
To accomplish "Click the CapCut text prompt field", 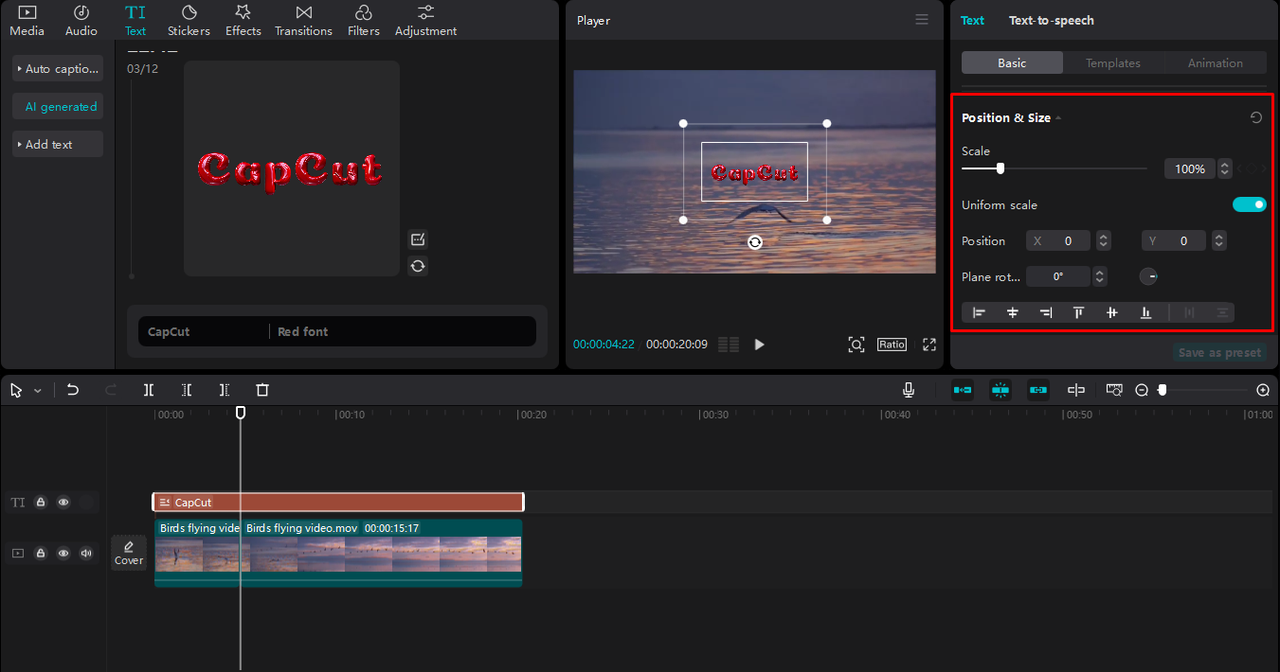I will [x=204, y=331].
